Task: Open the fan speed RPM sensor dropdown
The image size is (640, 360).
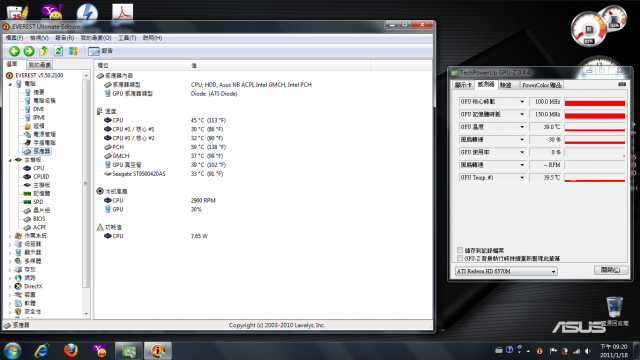Action: coord(522,165)
